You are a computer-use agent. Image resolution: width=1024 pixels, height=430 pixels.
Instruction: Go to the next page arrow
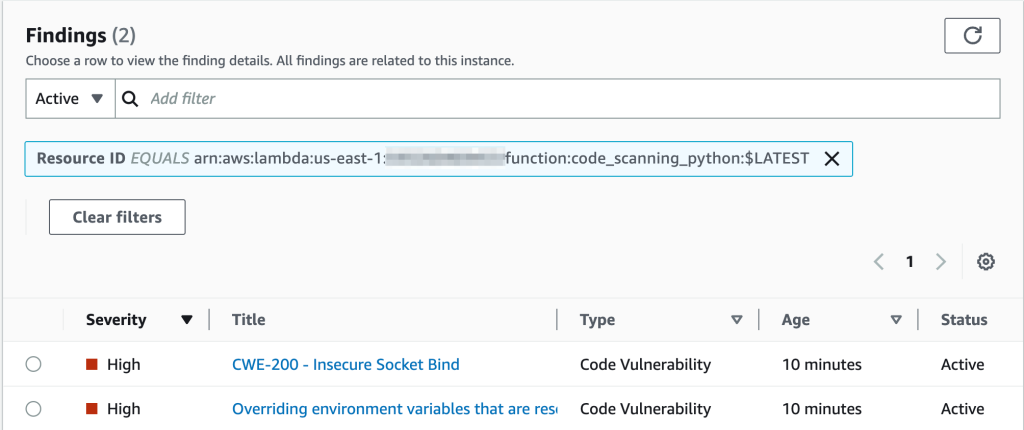coord(940,262)
